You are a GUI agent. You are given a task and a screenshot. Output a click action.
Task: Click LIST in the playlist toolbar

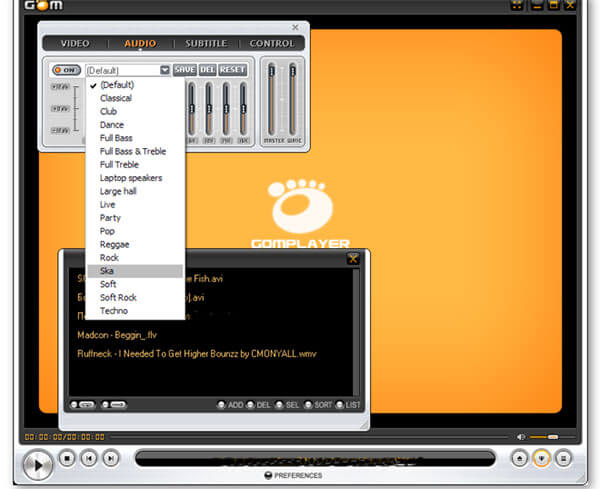tap(348, 405)
